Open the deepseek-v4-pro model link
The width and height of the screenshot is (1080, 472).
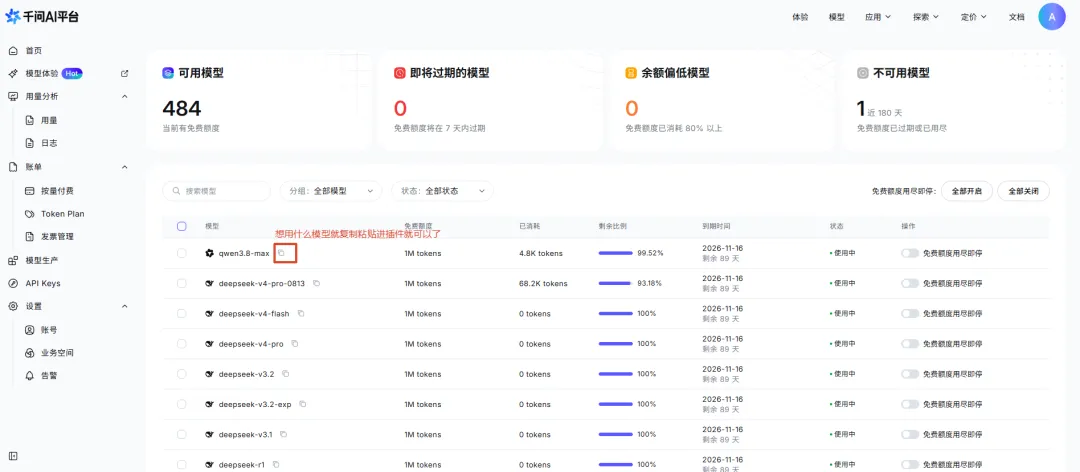point(251,343)
